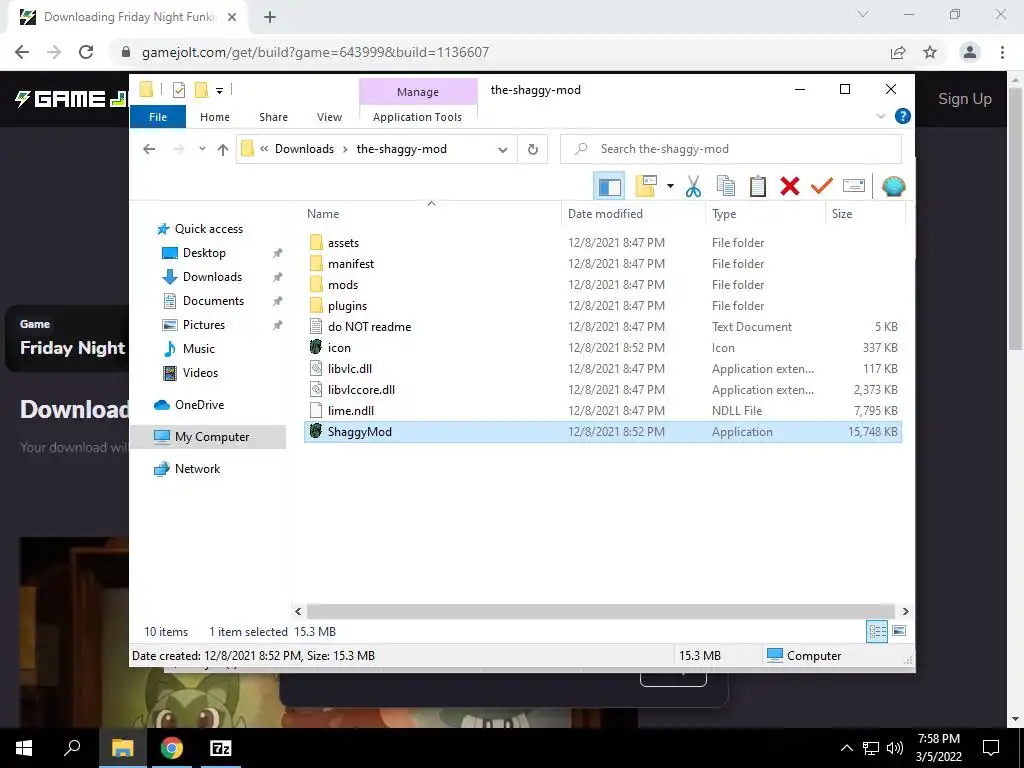Click the horizontal scrollbar in file list
Screen dimensions: 1024x768
[601, 611]
